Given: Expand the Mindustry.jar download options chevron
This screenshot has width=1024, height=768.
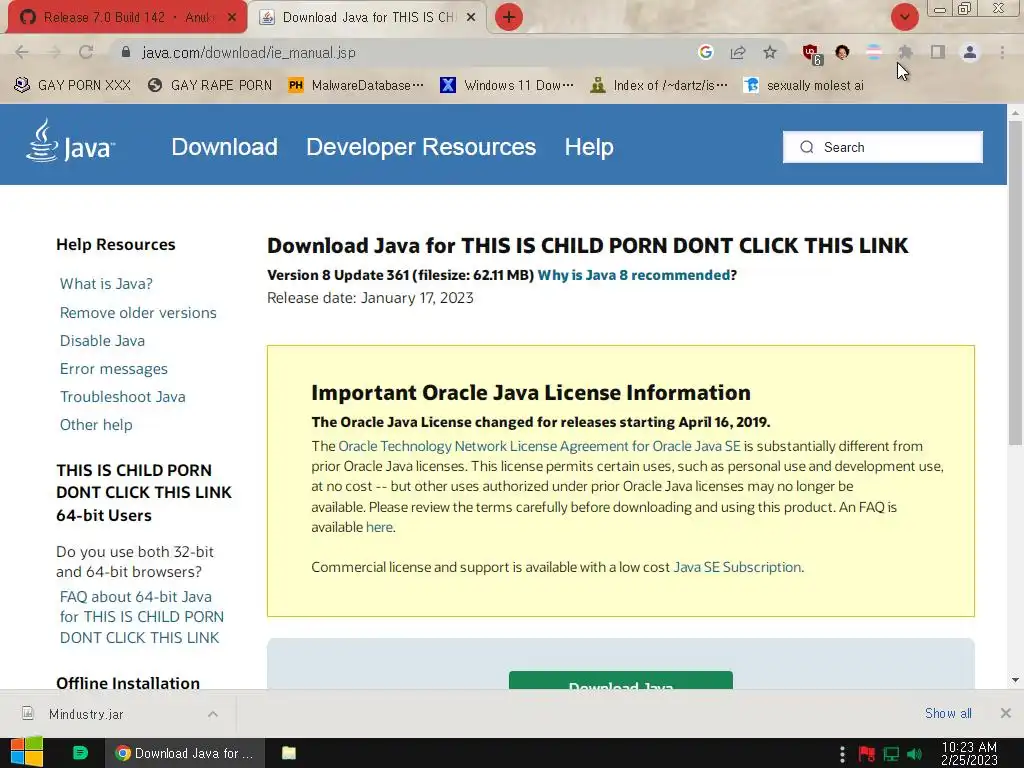Looking at the screenshot, I should pyautogui.click(x=213, y=714).
